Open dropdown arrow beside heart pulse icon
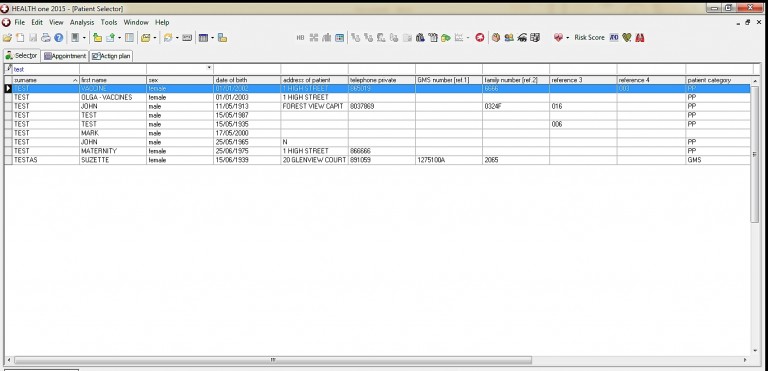Image resolution: width=768 pixels, height=371 pixels. pyautogui.click(x=568, y=38)
